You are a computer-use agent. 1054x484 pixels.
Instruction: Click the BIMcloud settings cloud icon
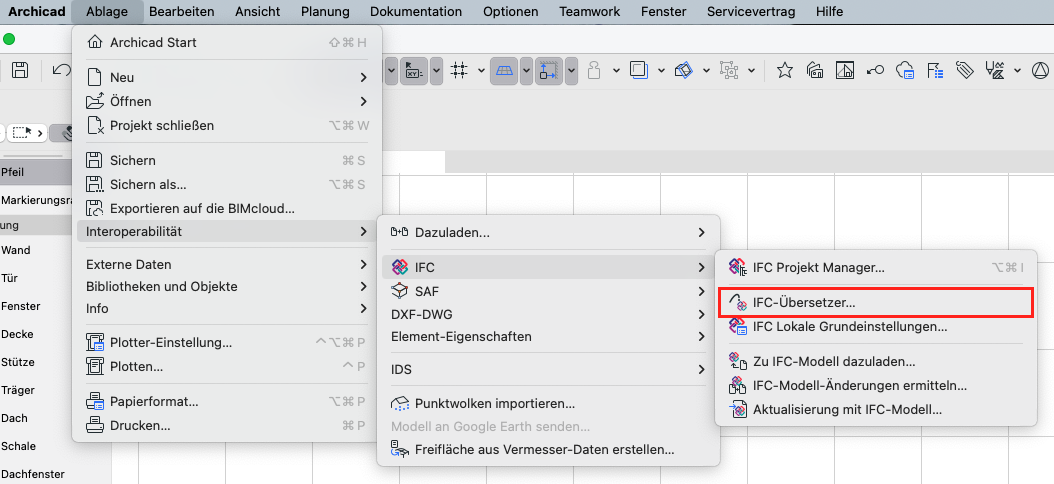pos(905,70)
